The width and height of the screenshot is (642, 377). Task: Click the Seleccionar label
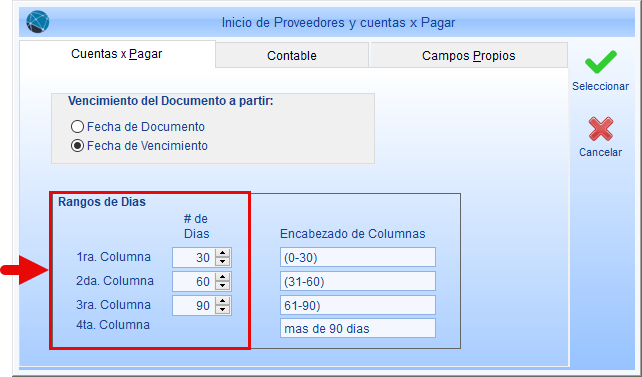(601, 86)
